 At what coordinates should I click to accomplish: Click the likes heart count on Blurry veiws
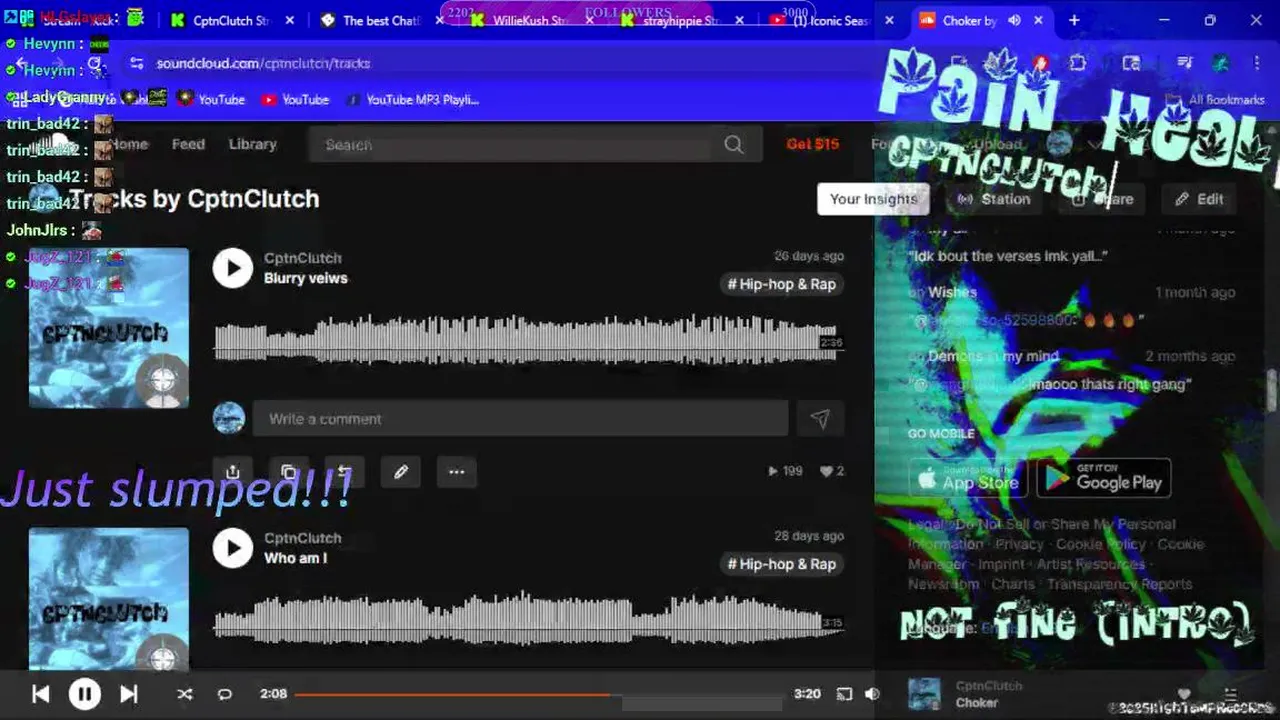coord(832,471)
